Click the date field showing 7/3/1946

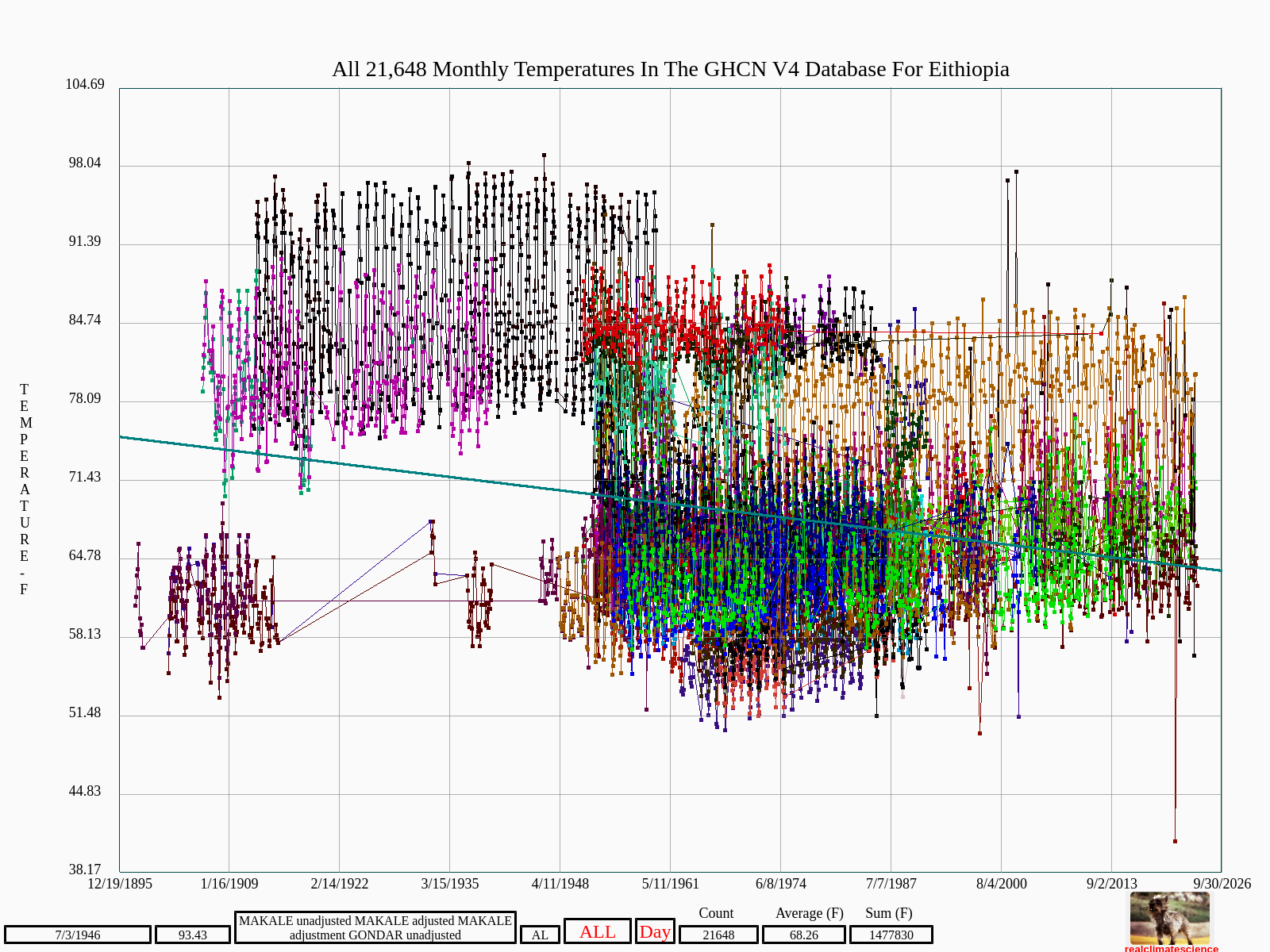[x=78, y=935]
